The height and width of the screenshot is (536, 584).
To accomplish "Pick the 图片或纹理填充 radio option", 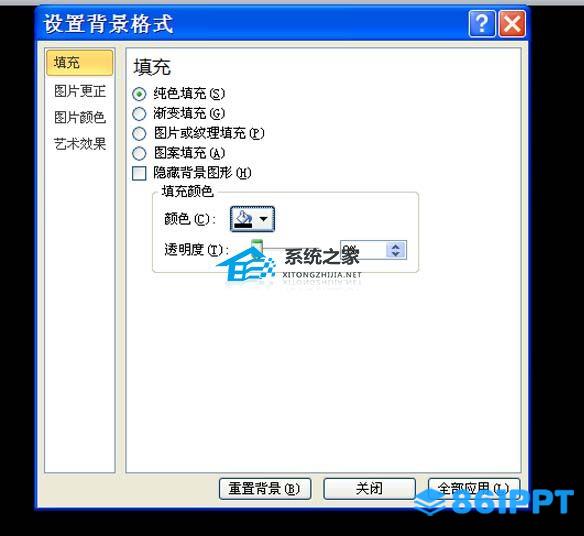I will point(139,133).
